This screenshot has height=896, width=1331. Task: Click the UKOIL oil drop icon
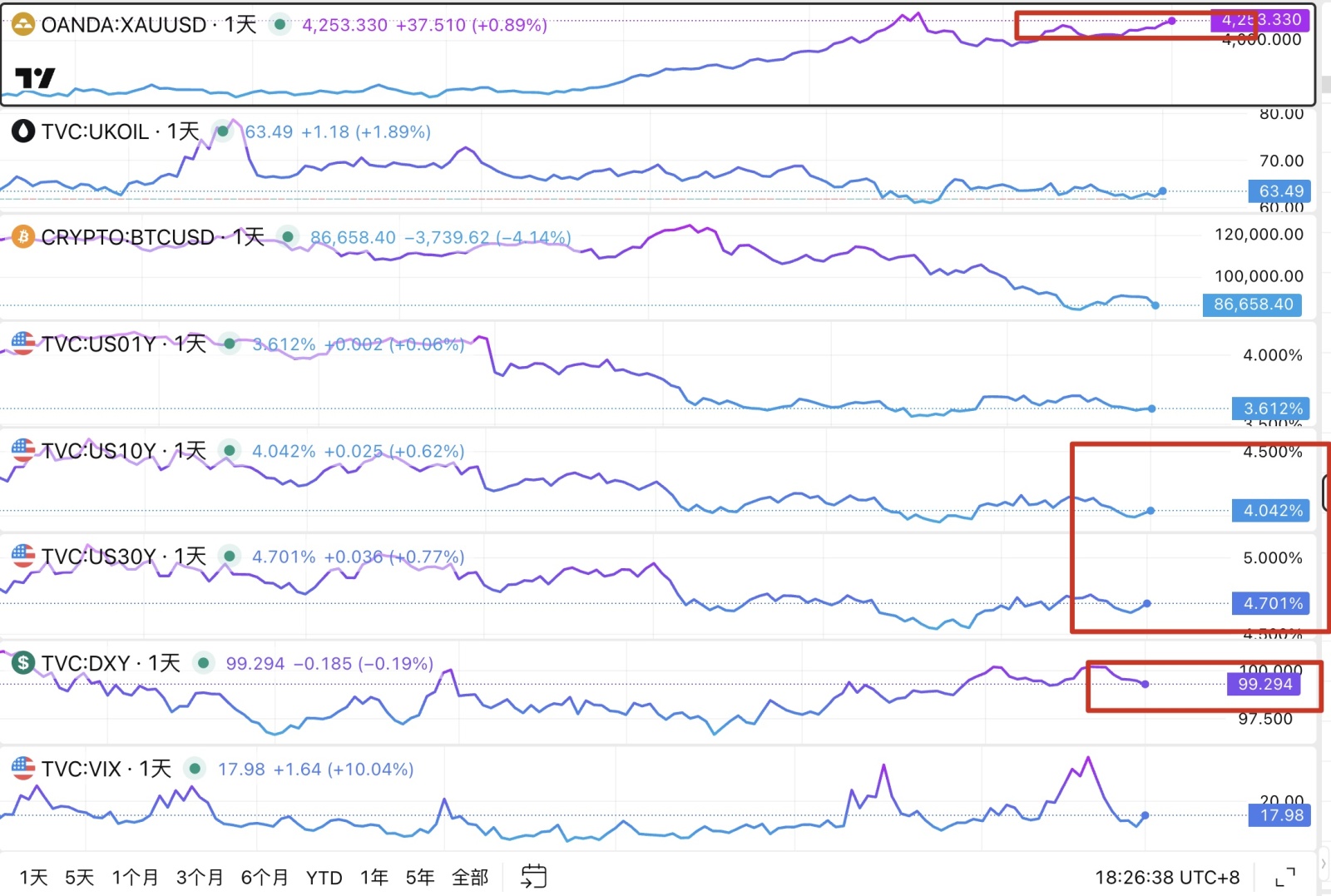tap(23, 131)
